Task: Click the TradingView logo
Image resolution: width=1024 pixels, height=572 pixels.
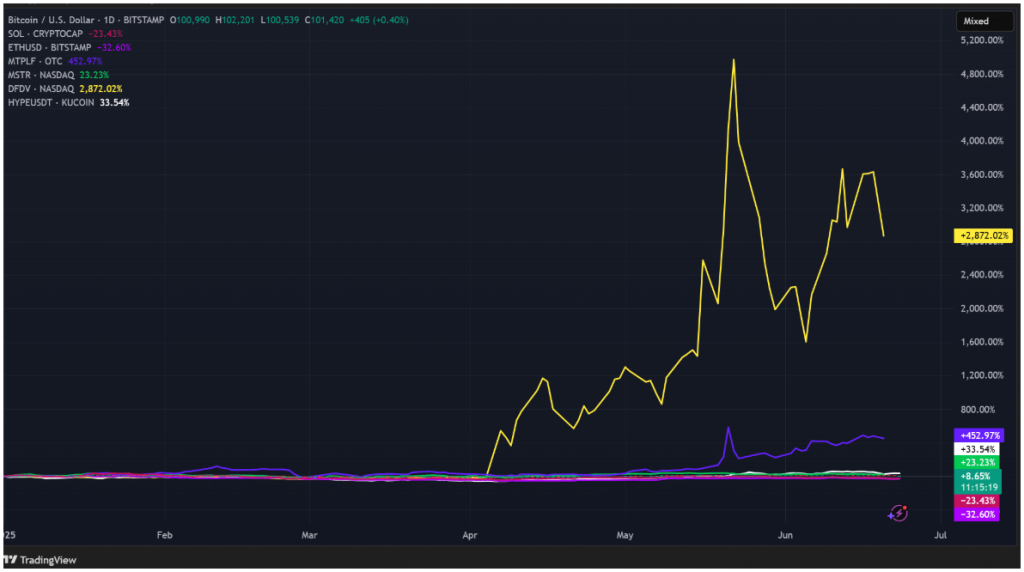Action: 41,560
